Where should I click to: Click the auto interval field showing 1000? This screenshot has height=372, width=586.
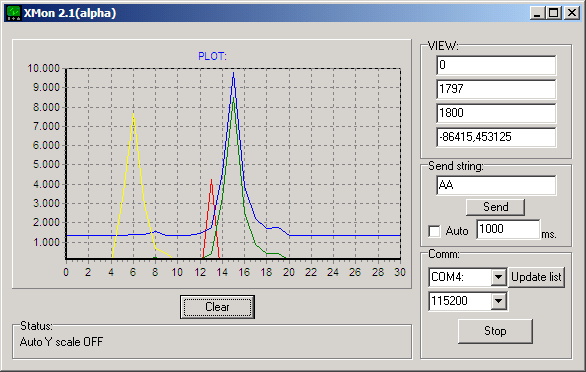508,229
